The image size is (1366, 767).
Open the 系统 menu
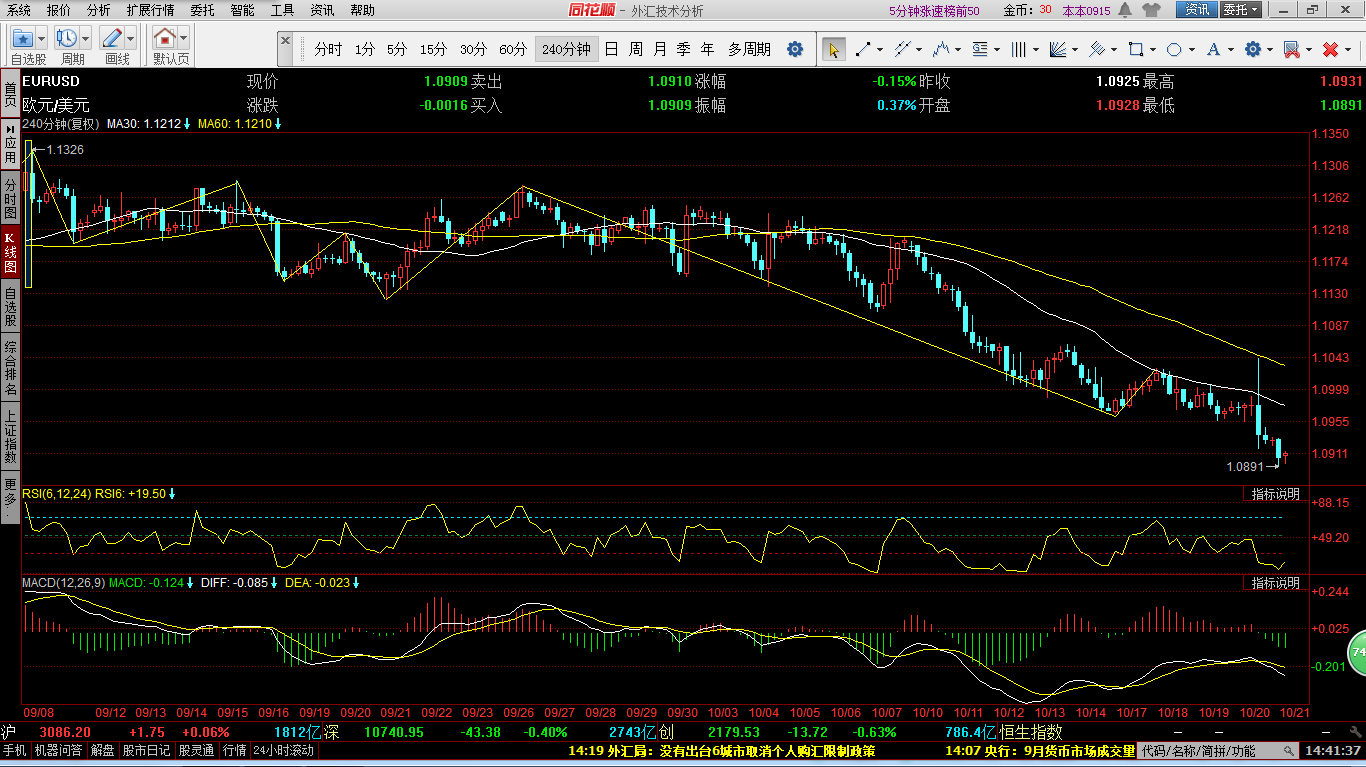coord(18,10)
